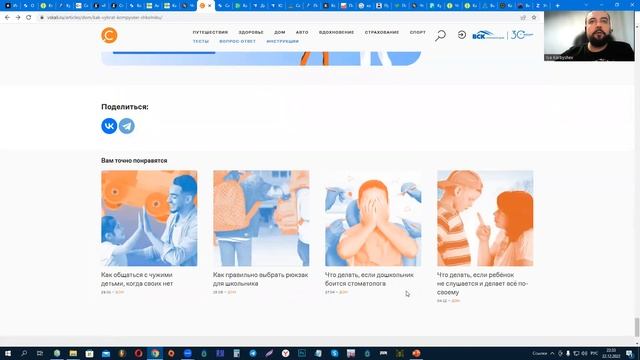Open Chrome in the taskbar

pyautogui.click(x=155, y=353)
